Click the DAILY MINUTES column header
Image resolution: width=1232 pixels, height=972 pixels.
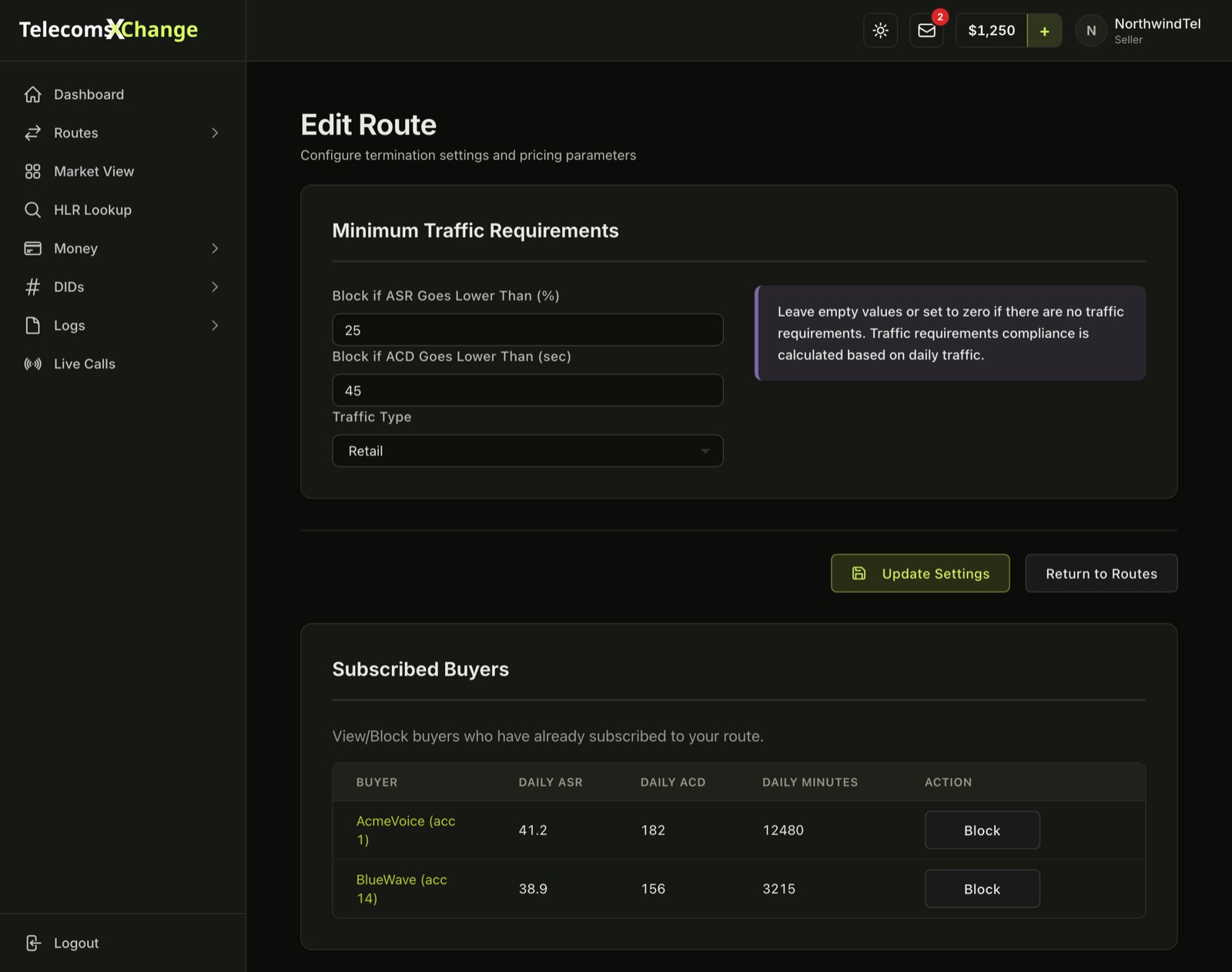(x=810, y=782)
